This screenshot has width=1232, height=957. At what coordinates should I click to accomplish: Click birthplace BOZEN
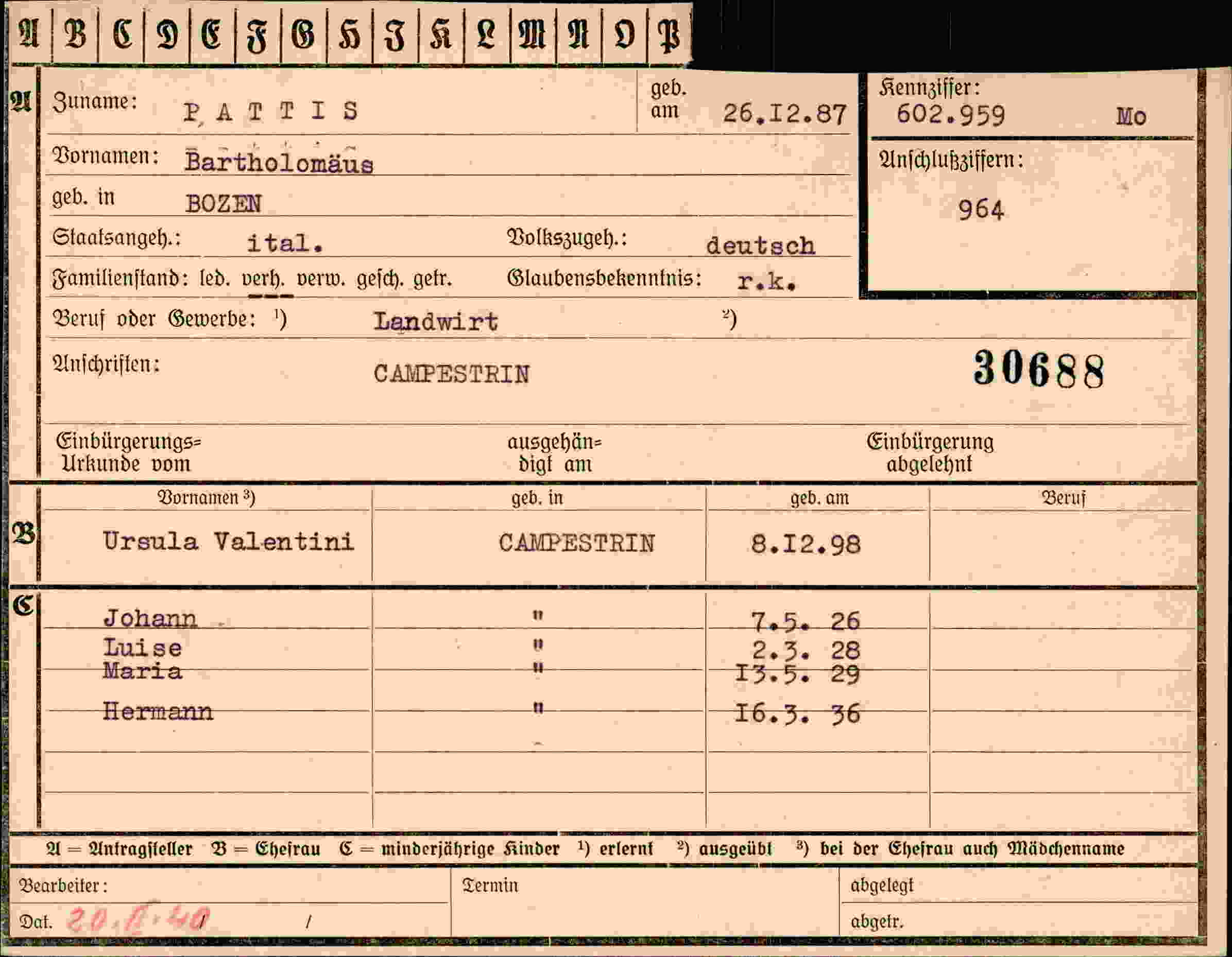(x=224, y=203)
